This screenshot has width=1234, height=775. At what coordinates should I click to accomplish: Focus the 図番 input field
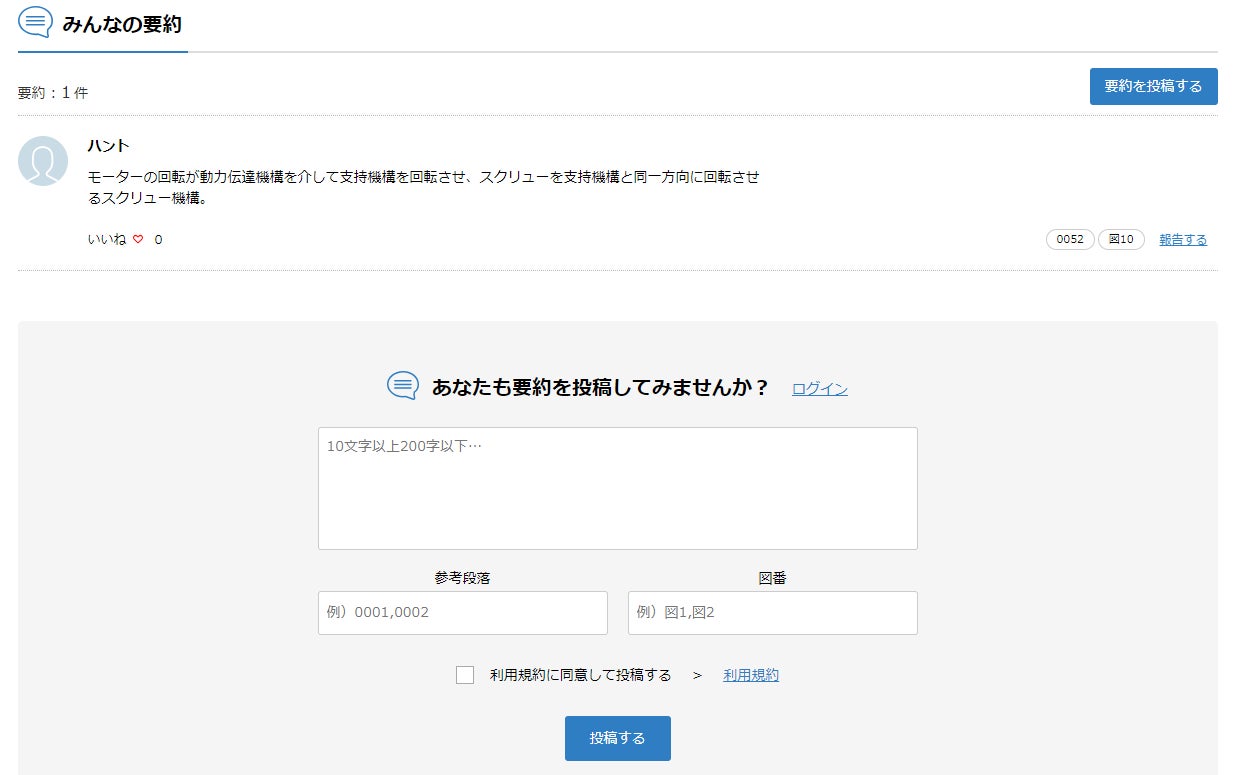click(x=772, y=613)
